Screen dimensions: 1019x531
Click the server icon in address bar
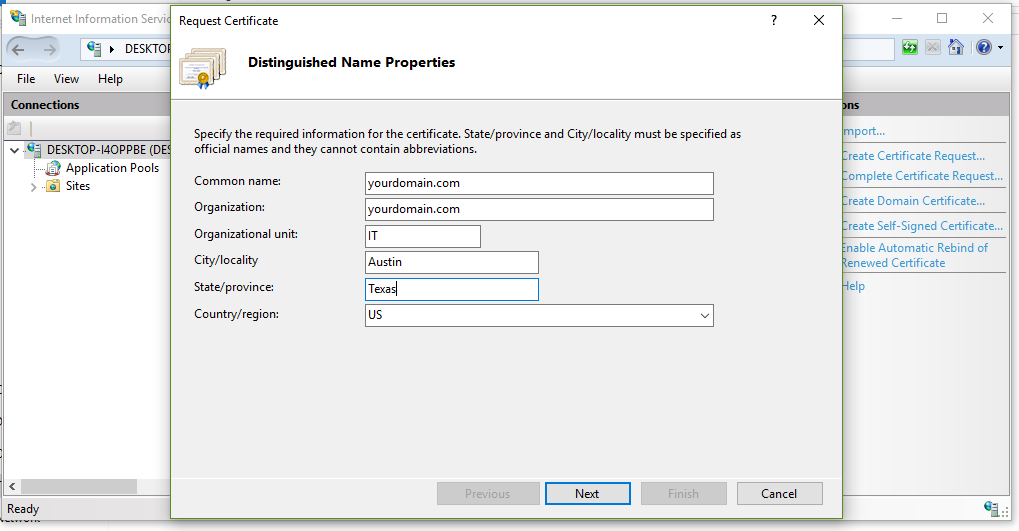tap(95, 49)
